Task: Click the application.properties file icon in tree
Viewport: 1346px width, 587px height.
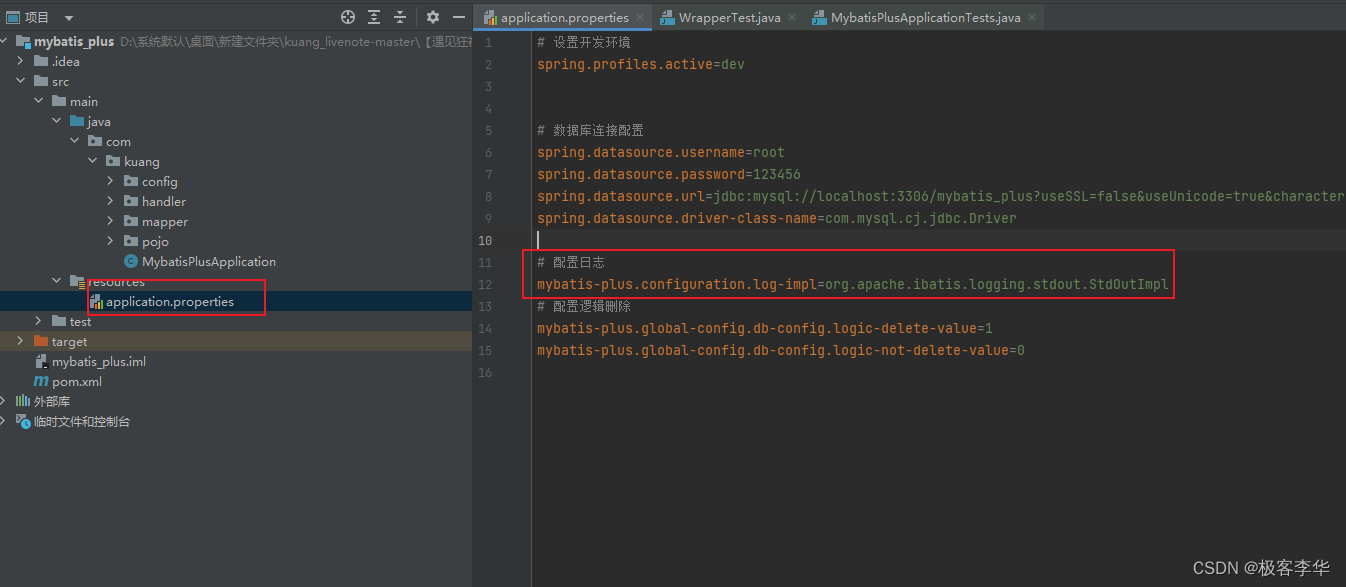Action: point(96,301)
